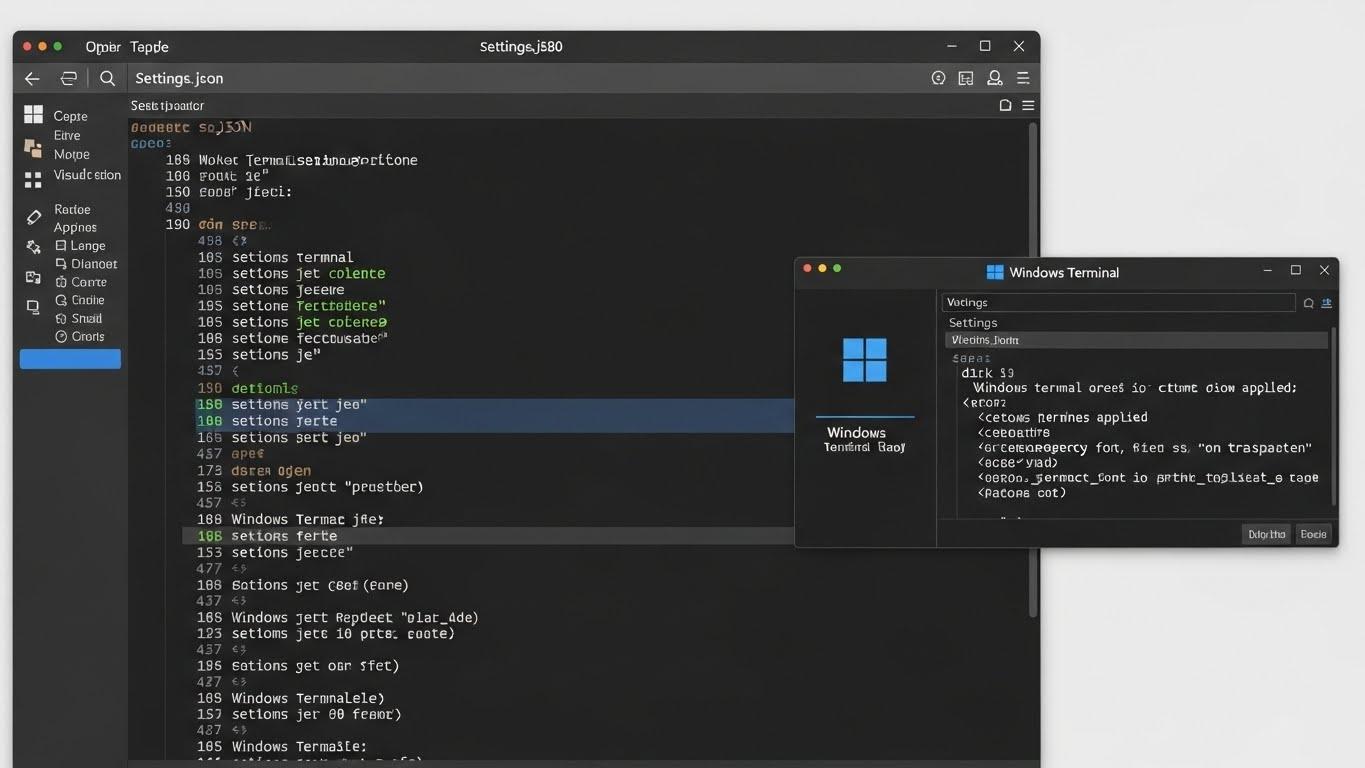Image resolution: width=1365 pixels, height=768 pixels.
Task: Switch to the Settings.json tab
Action: tap(180, 77)
